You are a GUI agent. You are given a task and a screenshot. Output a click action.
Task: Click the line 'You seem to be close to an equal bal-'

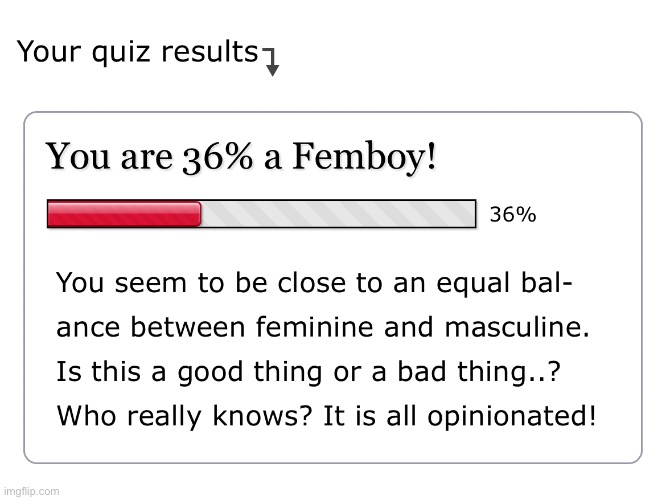[314, 283]
